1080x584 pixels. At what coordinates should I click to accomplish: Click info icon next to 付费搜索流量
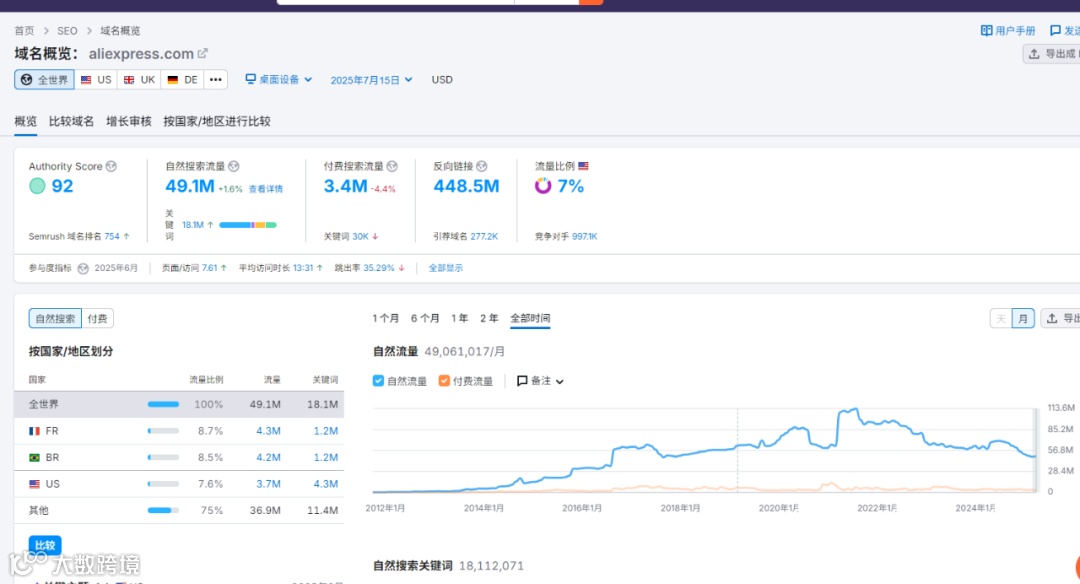(x=392, y=166)
